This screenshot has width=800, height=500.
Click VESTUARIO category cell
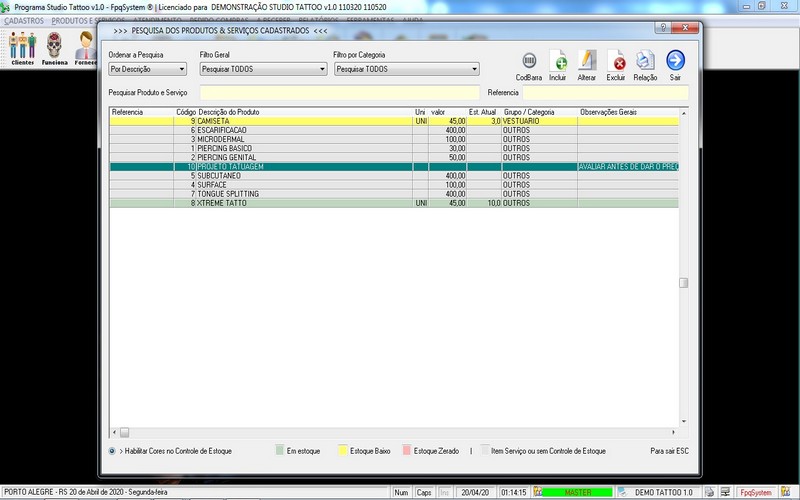coord(540,121)
